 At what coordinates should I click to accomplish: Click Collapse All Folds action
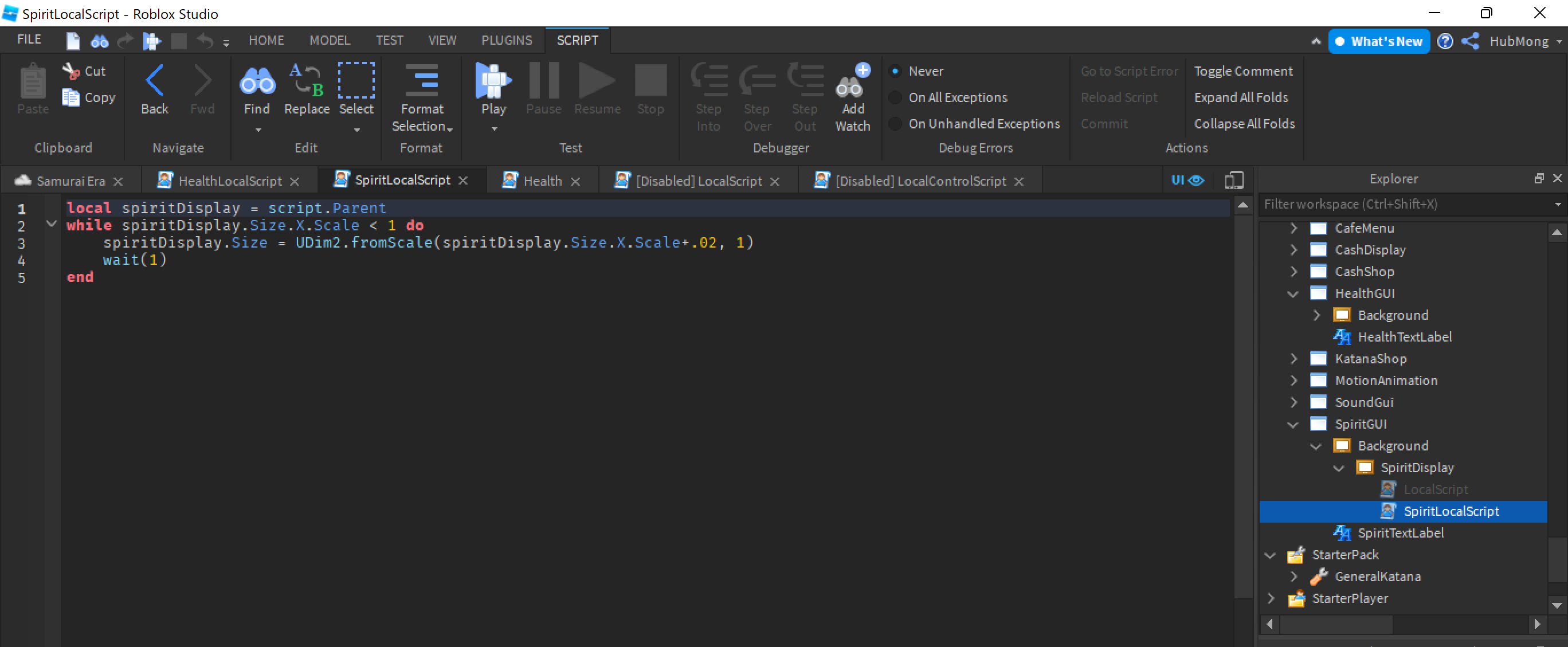coord(1244,124)
